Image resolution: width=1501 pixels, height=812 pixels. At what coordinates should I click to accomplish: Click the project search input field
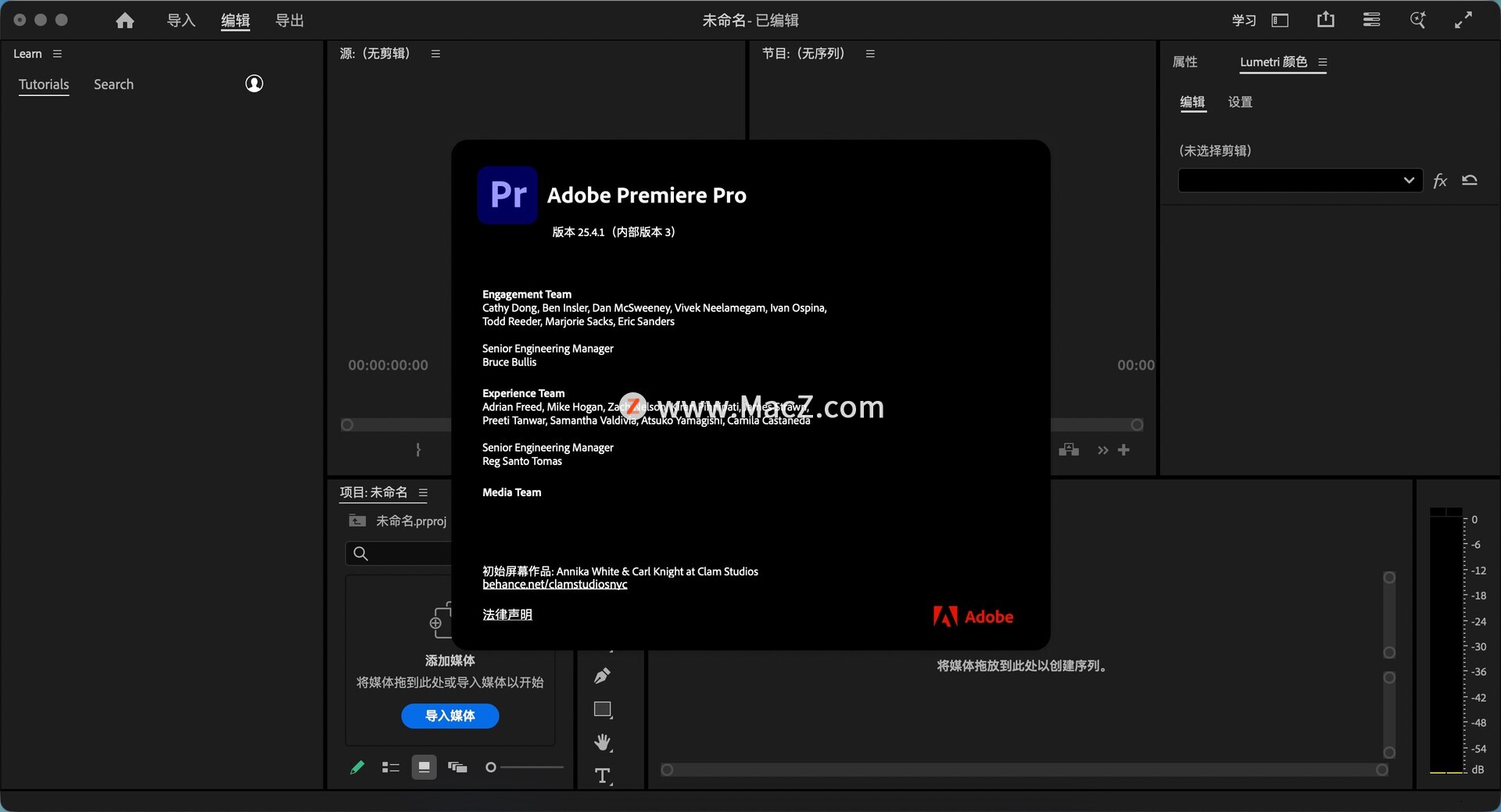point(399,553)
